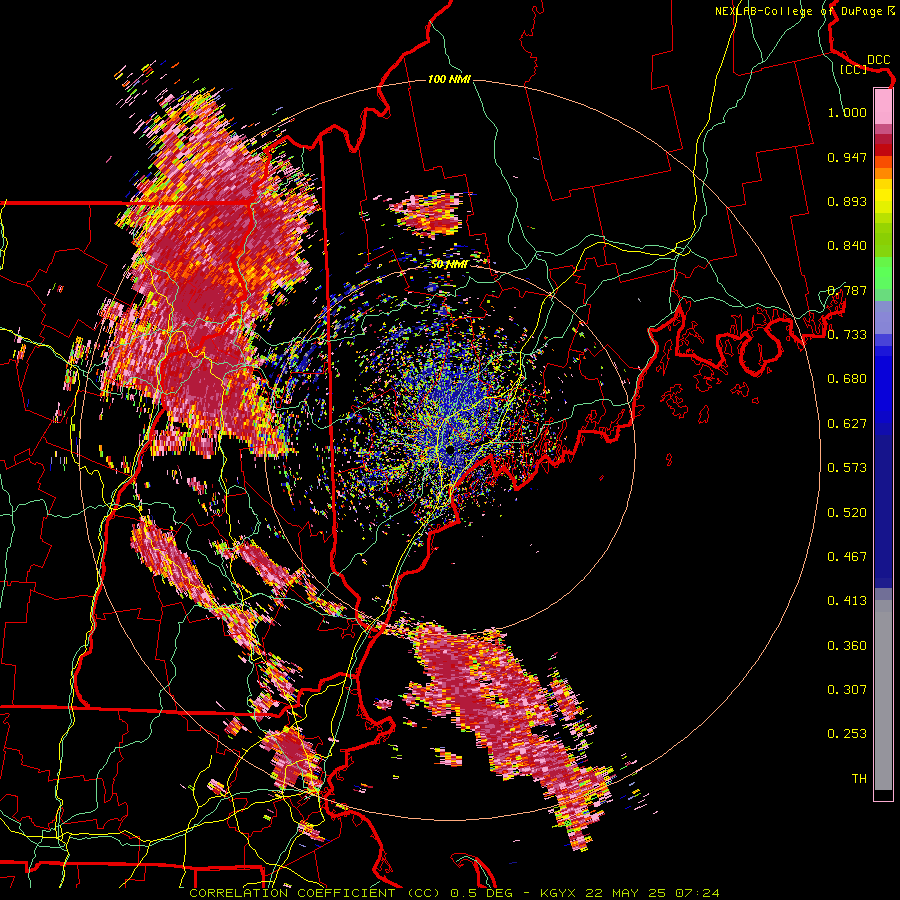The height and width of the screenshot is (900, 900).
Task: Click the 0.627 scale value
Action: click(847, 424)
